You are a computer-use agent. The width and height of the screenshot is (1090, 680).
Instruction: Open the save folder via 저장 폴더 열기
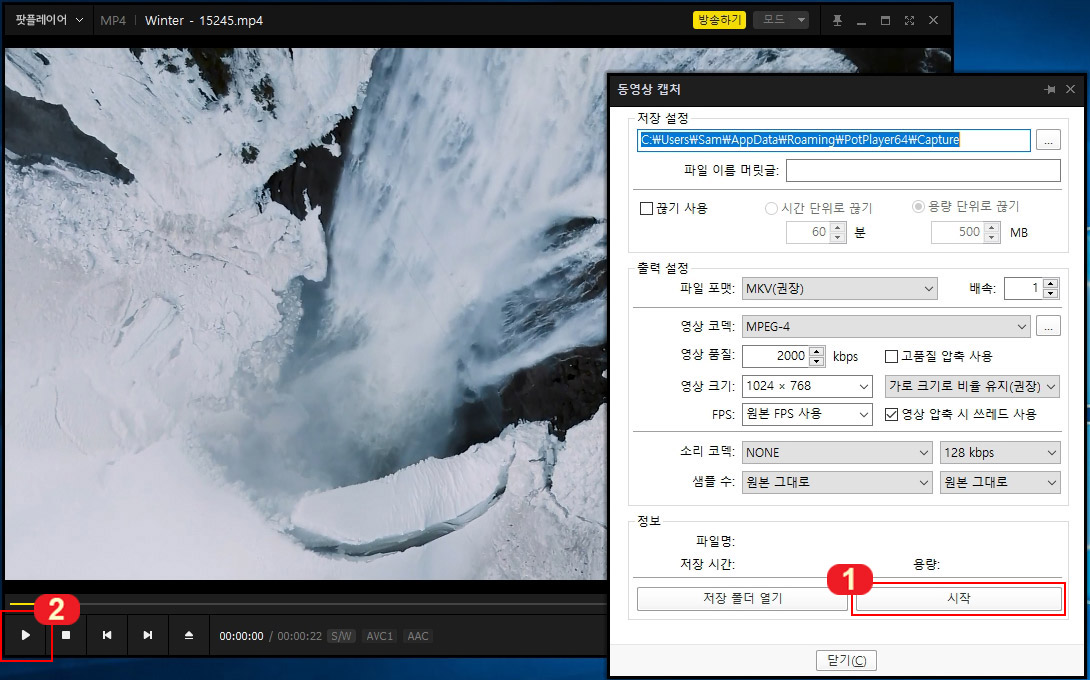[x=742, y=599]
